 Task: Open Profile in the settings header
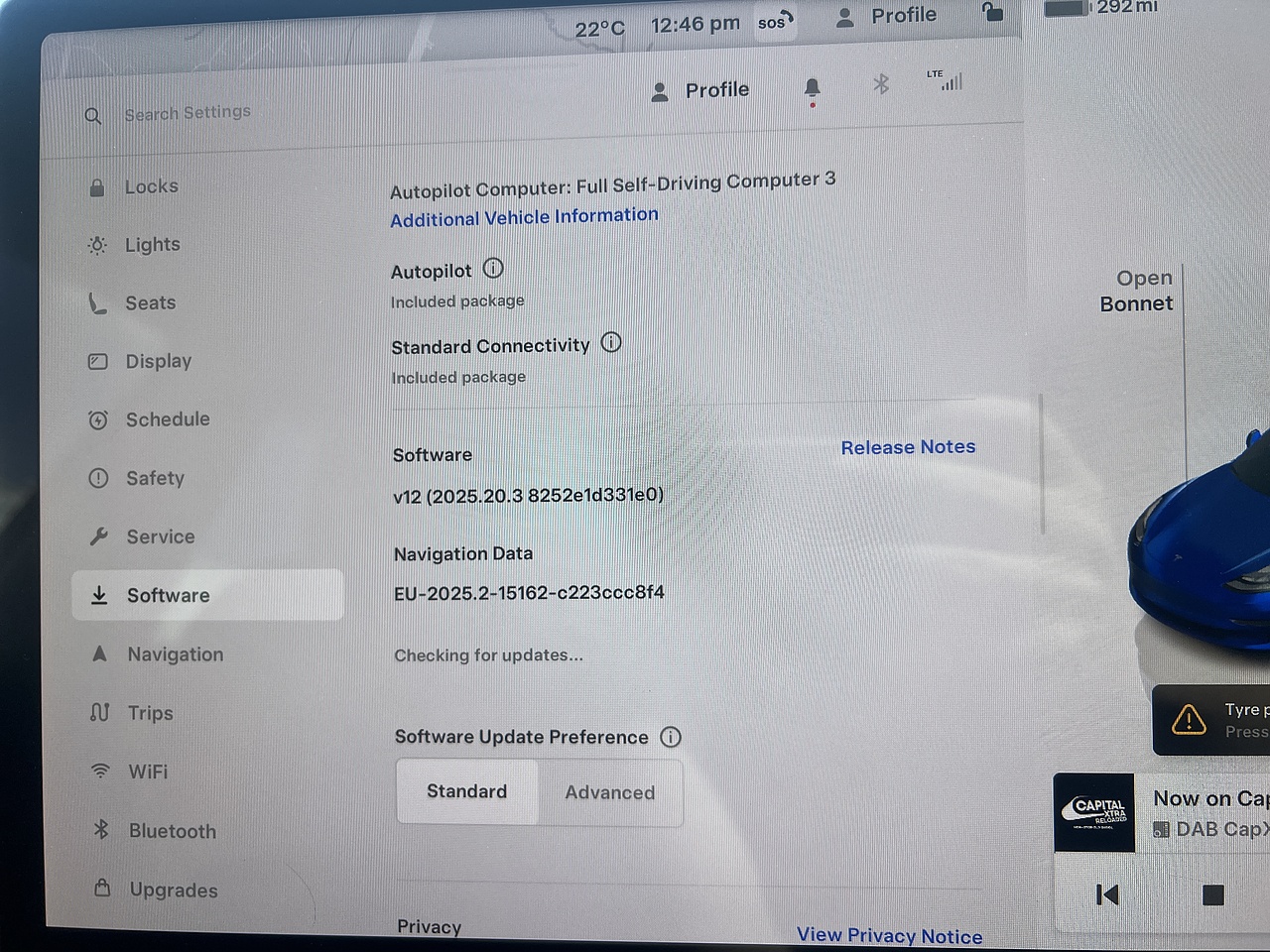[699, 91]
